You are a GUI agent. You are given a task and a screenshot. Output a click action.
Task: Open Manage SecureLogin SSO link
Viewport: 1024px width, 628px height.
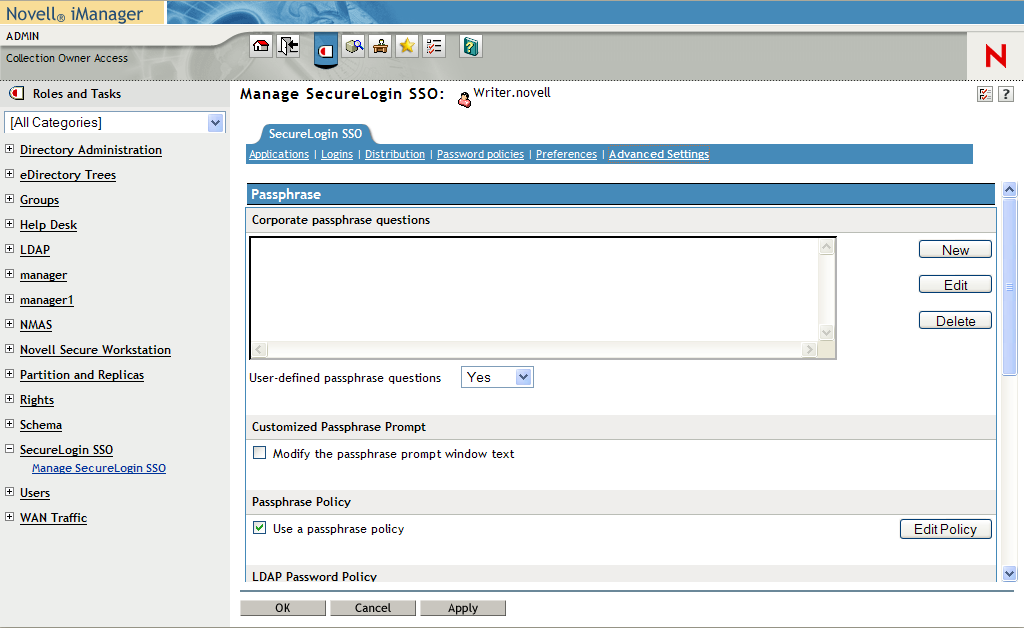tap(99, 468)
